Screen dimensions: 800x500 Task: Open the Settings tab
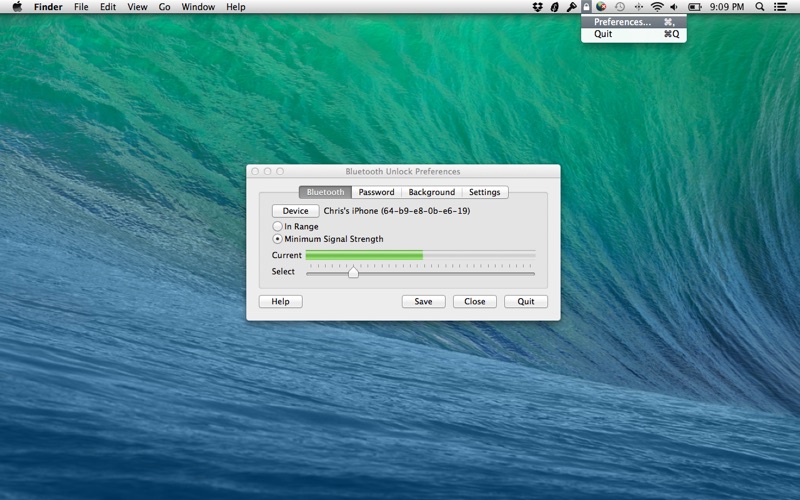point(485,192)
